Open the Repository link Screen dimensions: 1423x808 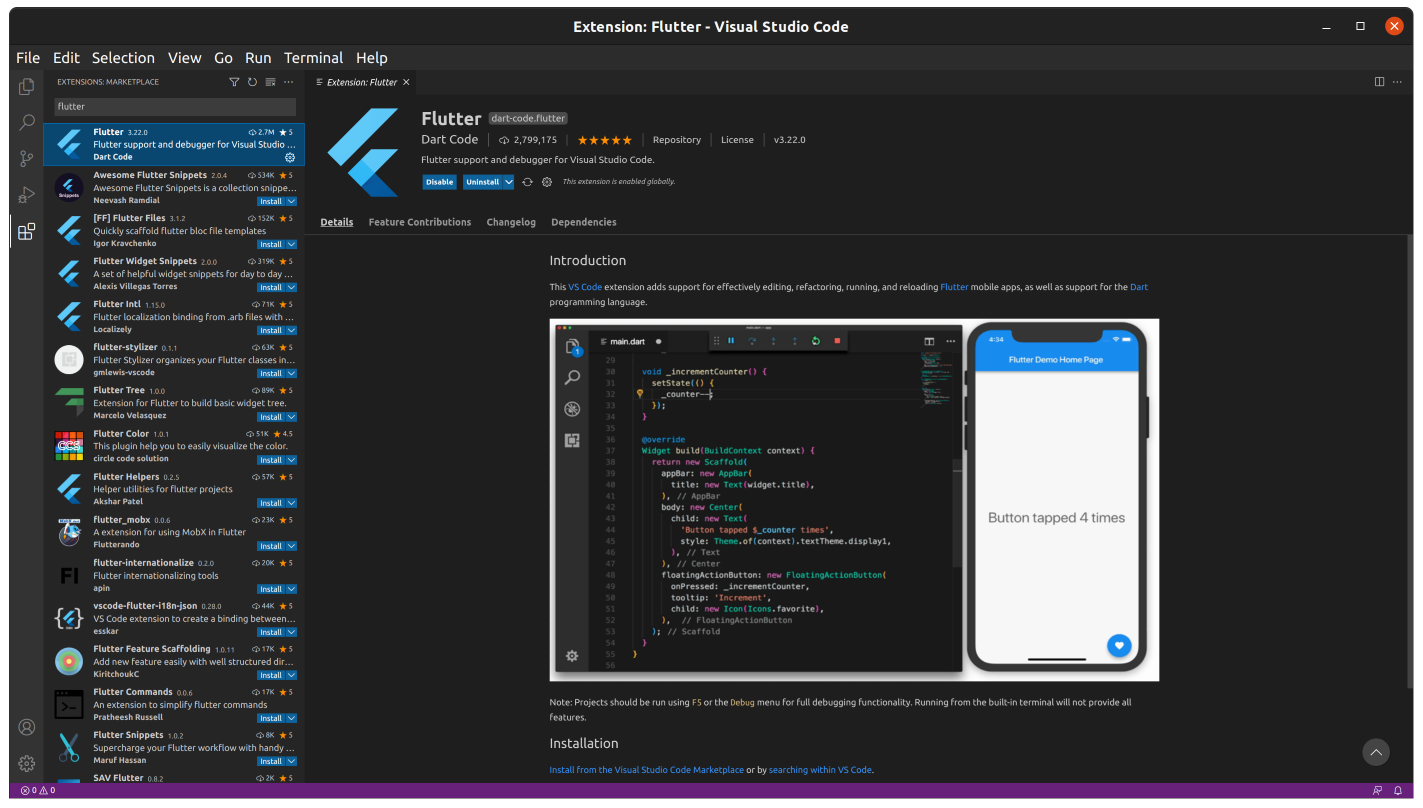pos(677,140)
